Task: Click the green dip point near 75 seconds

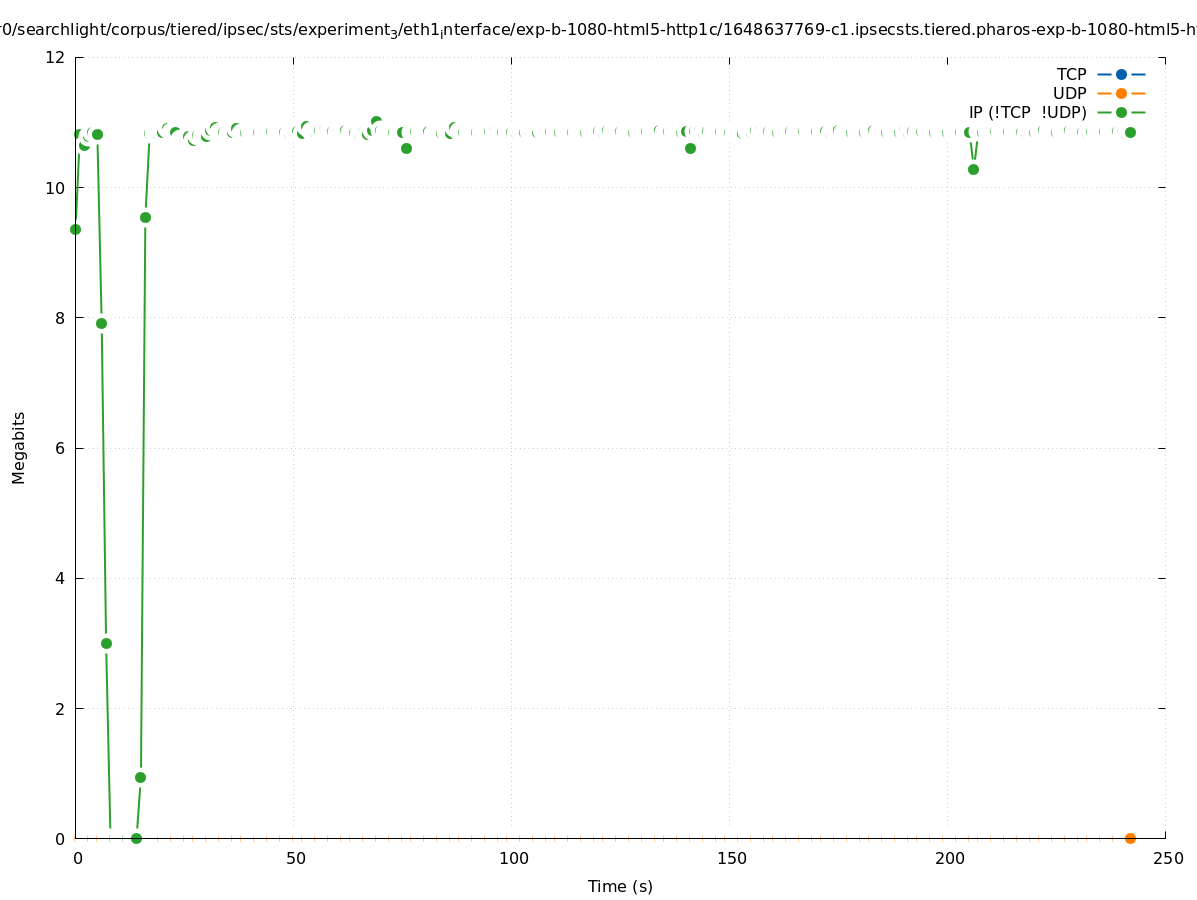Action: click(406, 148)
